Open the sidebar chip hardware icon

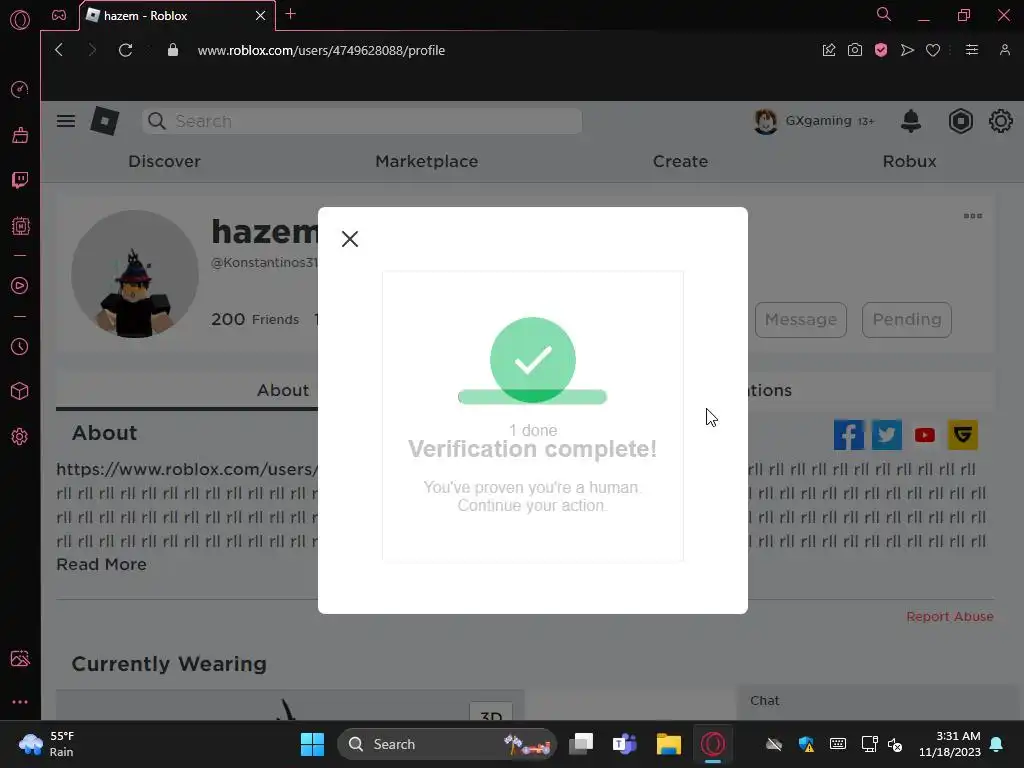20,226
